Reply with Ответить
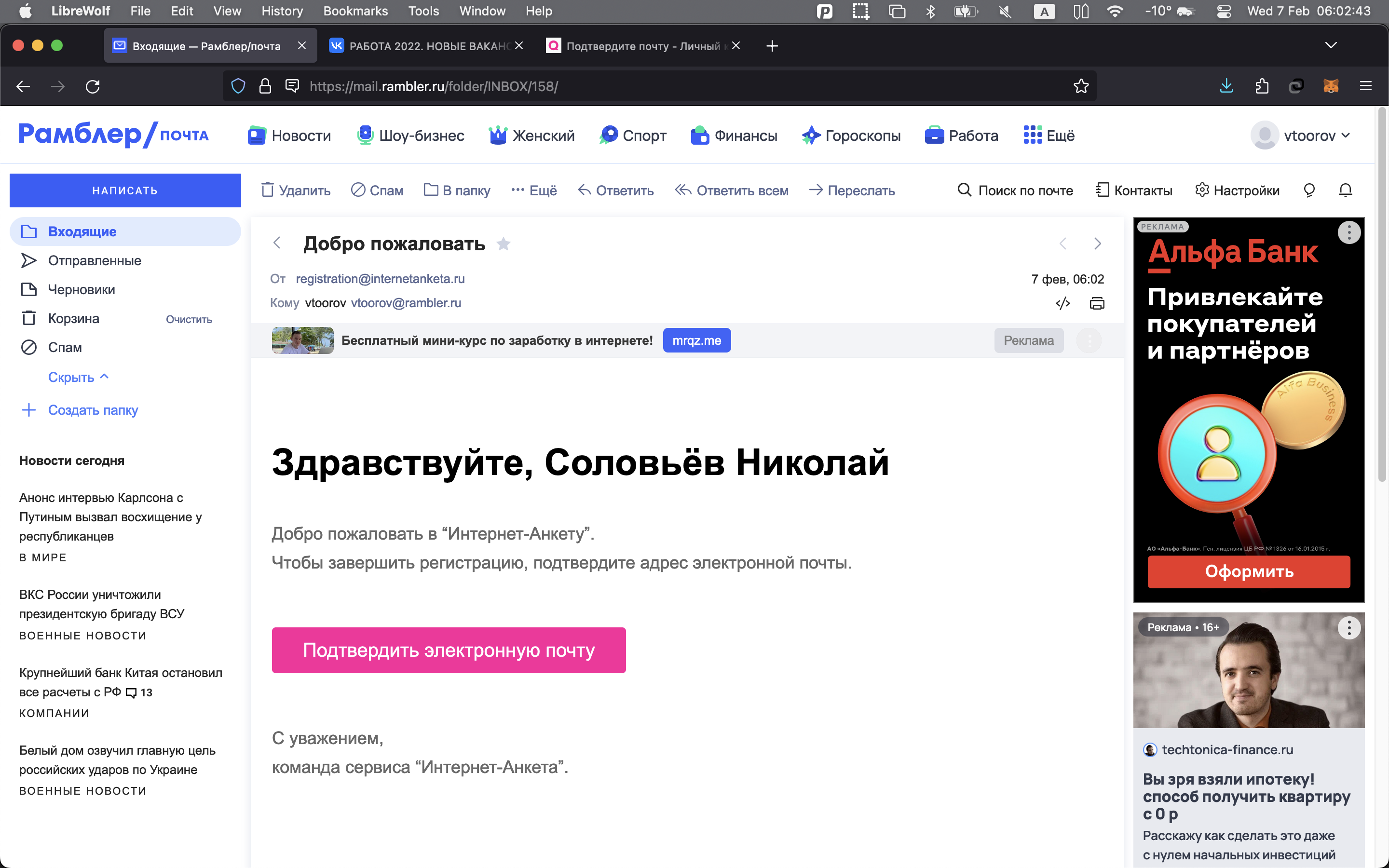This screenshot has width=1389, height=868. [x=616, y=190]
